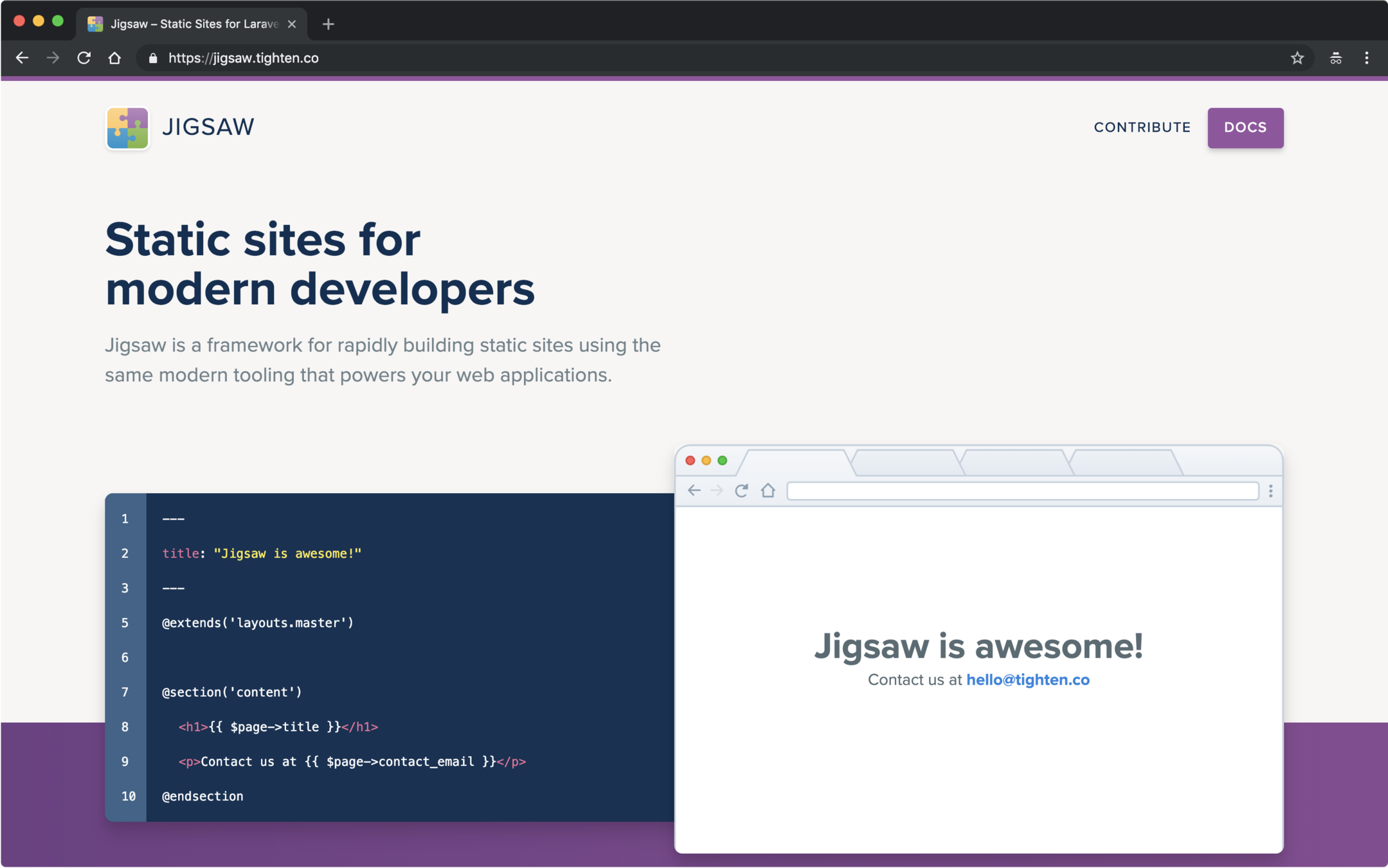The image size is (1388, 868).
Task: Close the Jigsaw tab
Action: 292,24
